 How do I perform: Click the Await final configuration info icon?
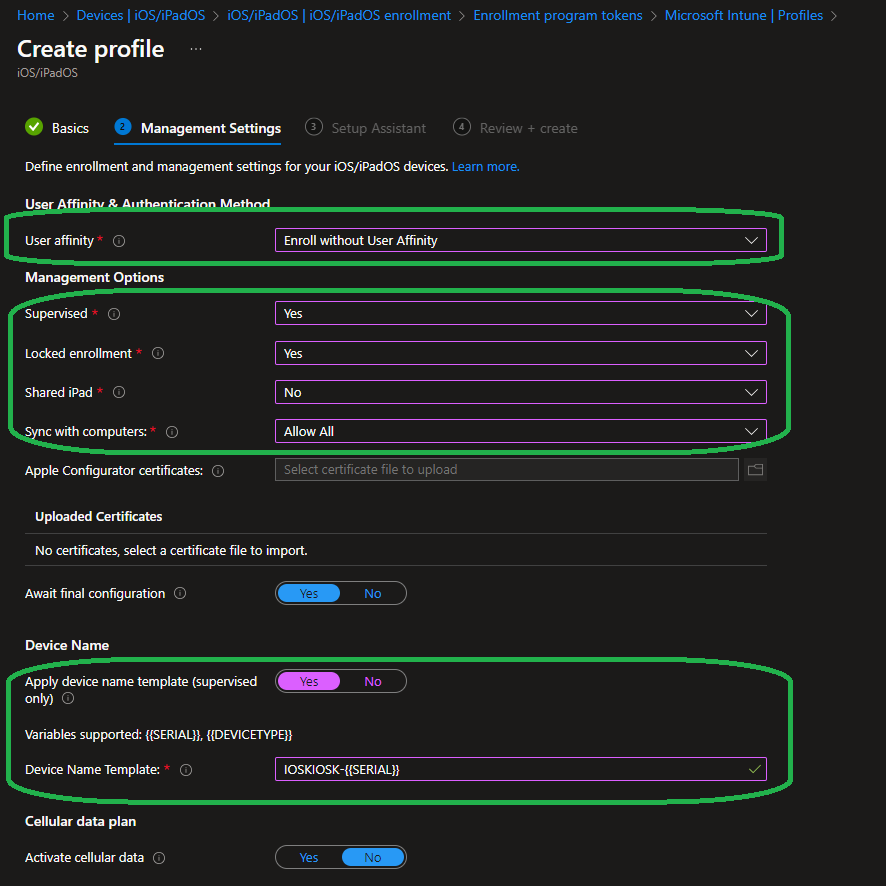point(180,593)
